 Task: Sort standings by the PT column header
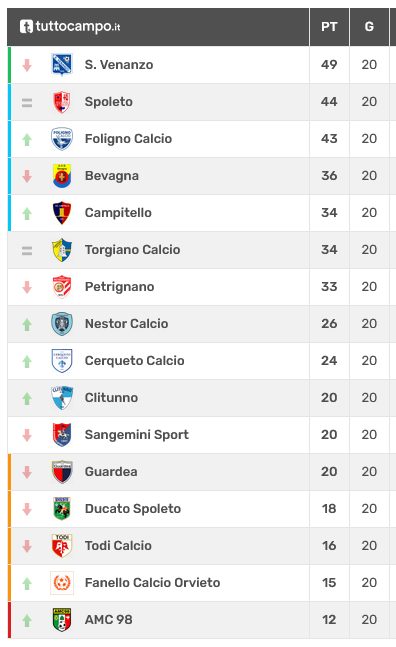[329, 27]
